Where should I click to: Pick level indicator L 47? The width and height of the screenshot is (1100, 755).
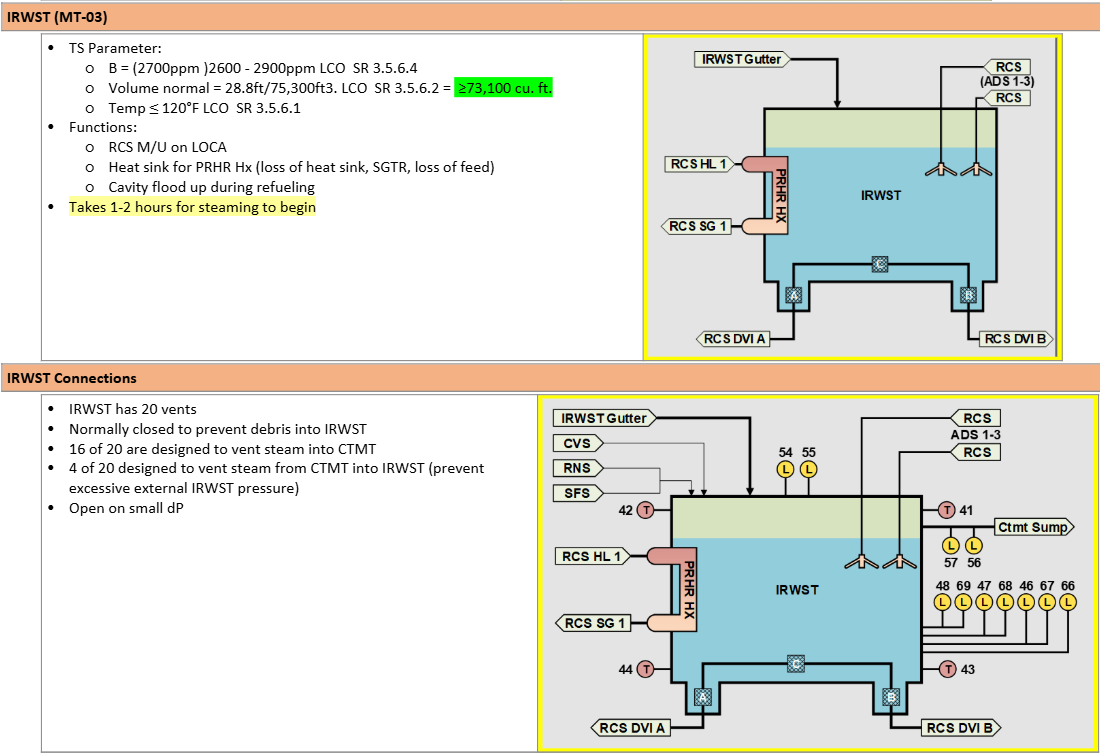coord(984,602)
